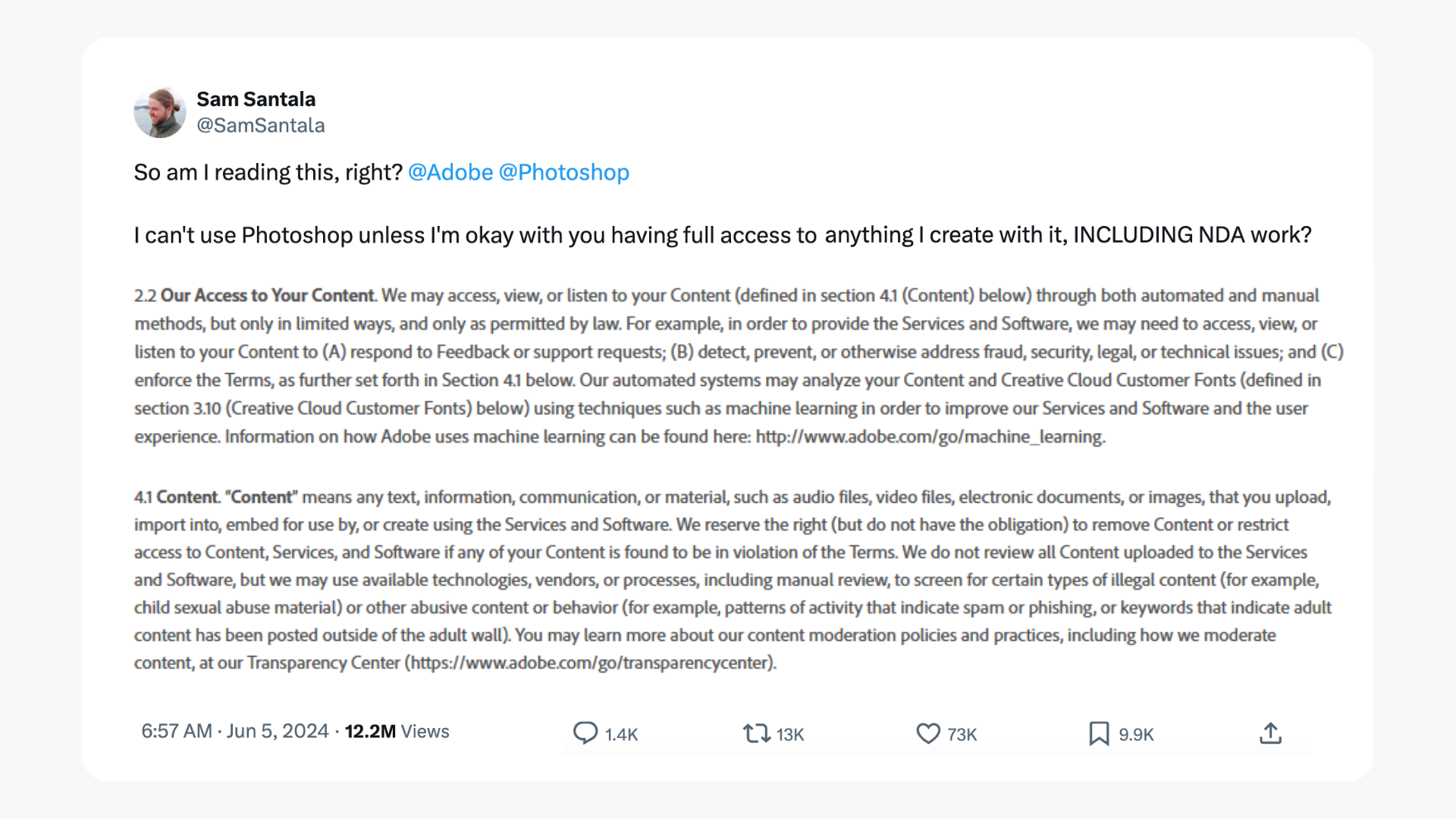Click the share upload icon
This screenshot has width=1456, height=819.
pos(1270,733)
